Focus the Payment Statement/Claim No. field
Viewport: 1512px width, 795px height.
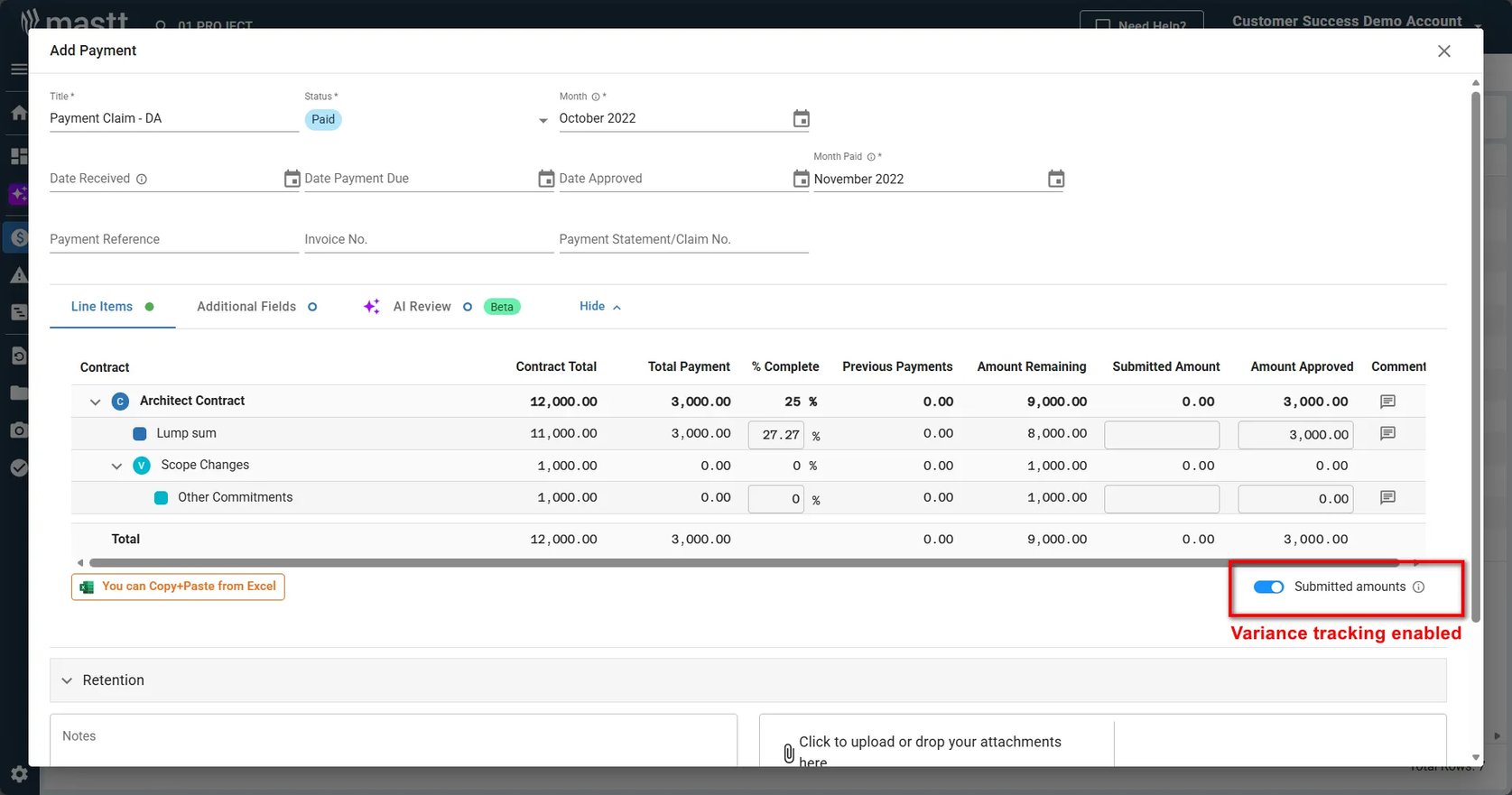pyautogui.click(x=683, y=239)
